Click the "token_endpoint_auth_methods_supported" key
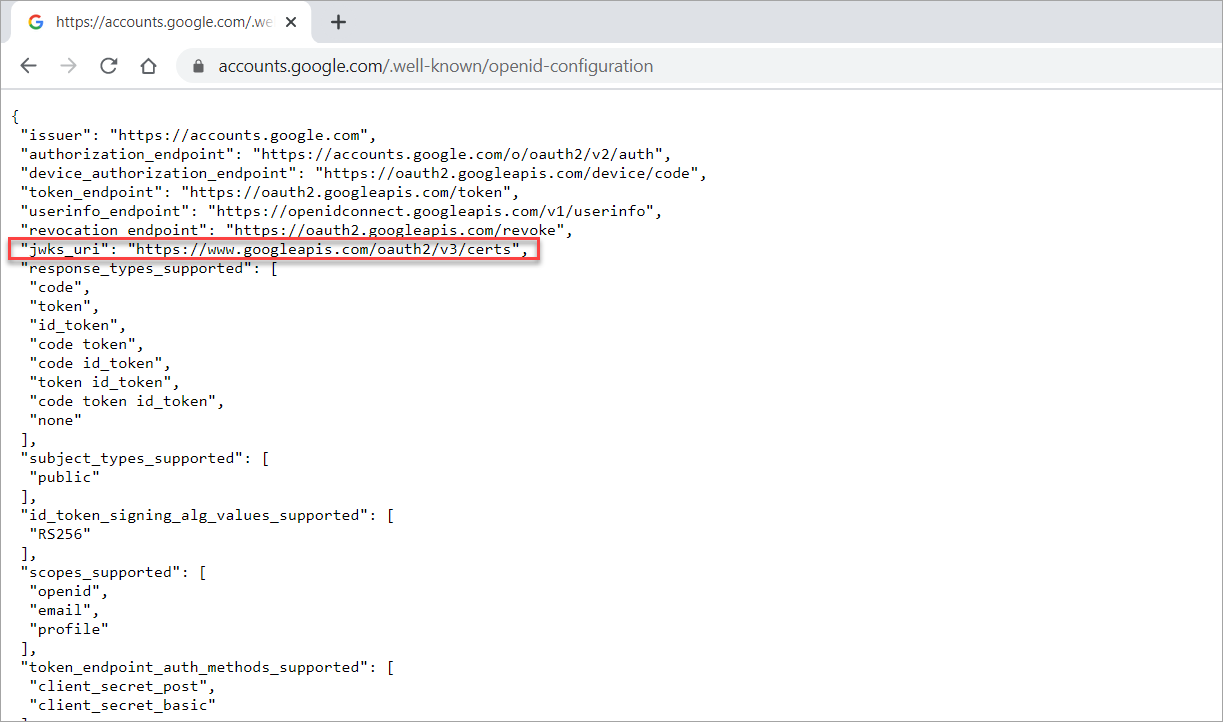The width and height of the screenshot is (1223, 722). point(194,667)
